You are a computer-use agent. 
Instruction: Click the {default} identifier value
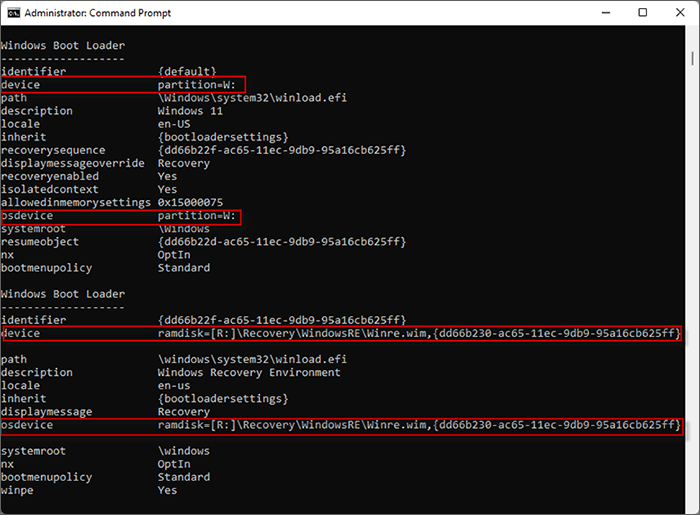187,72
